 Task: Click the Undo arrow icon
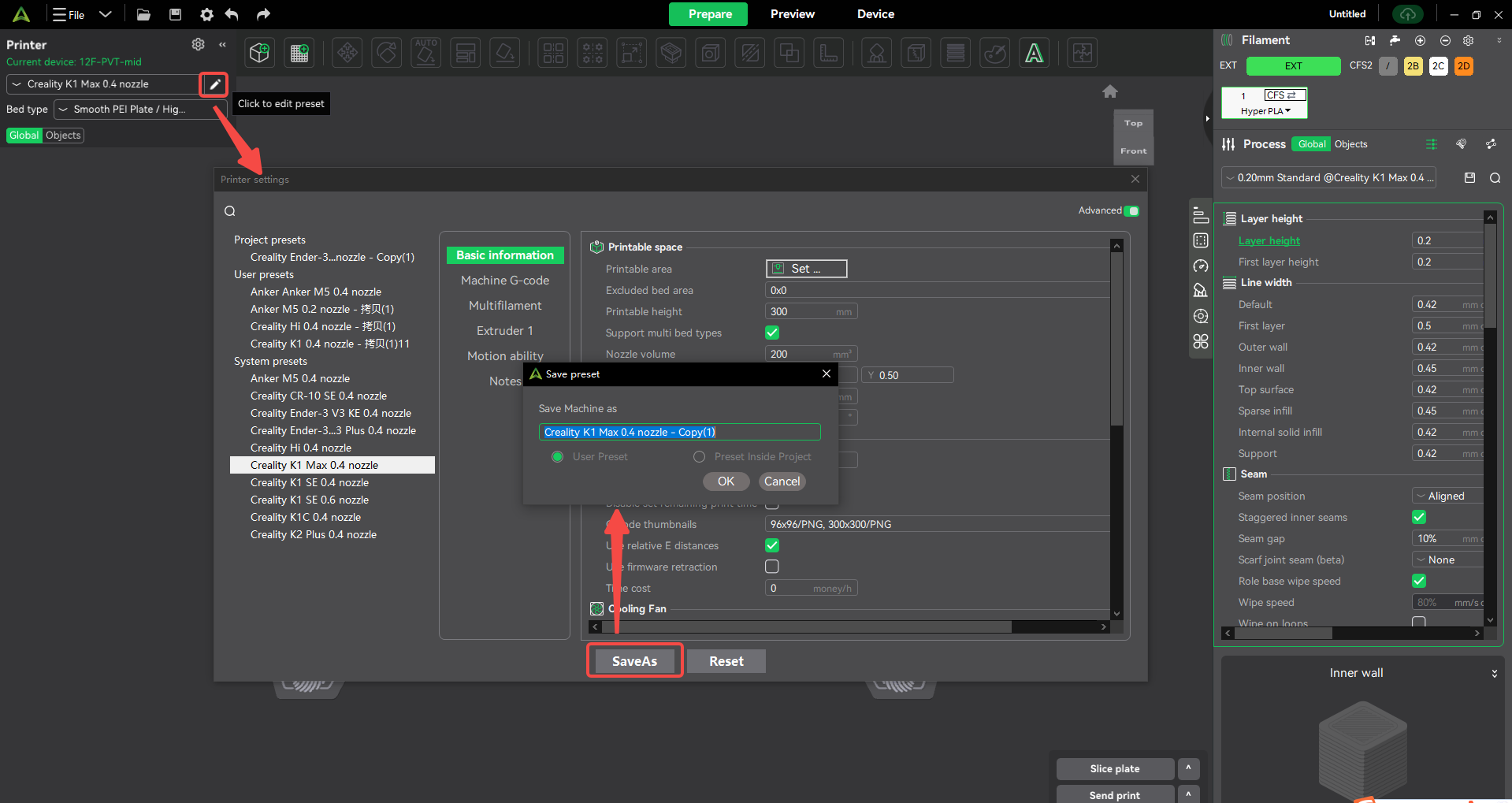coord(232,14)
